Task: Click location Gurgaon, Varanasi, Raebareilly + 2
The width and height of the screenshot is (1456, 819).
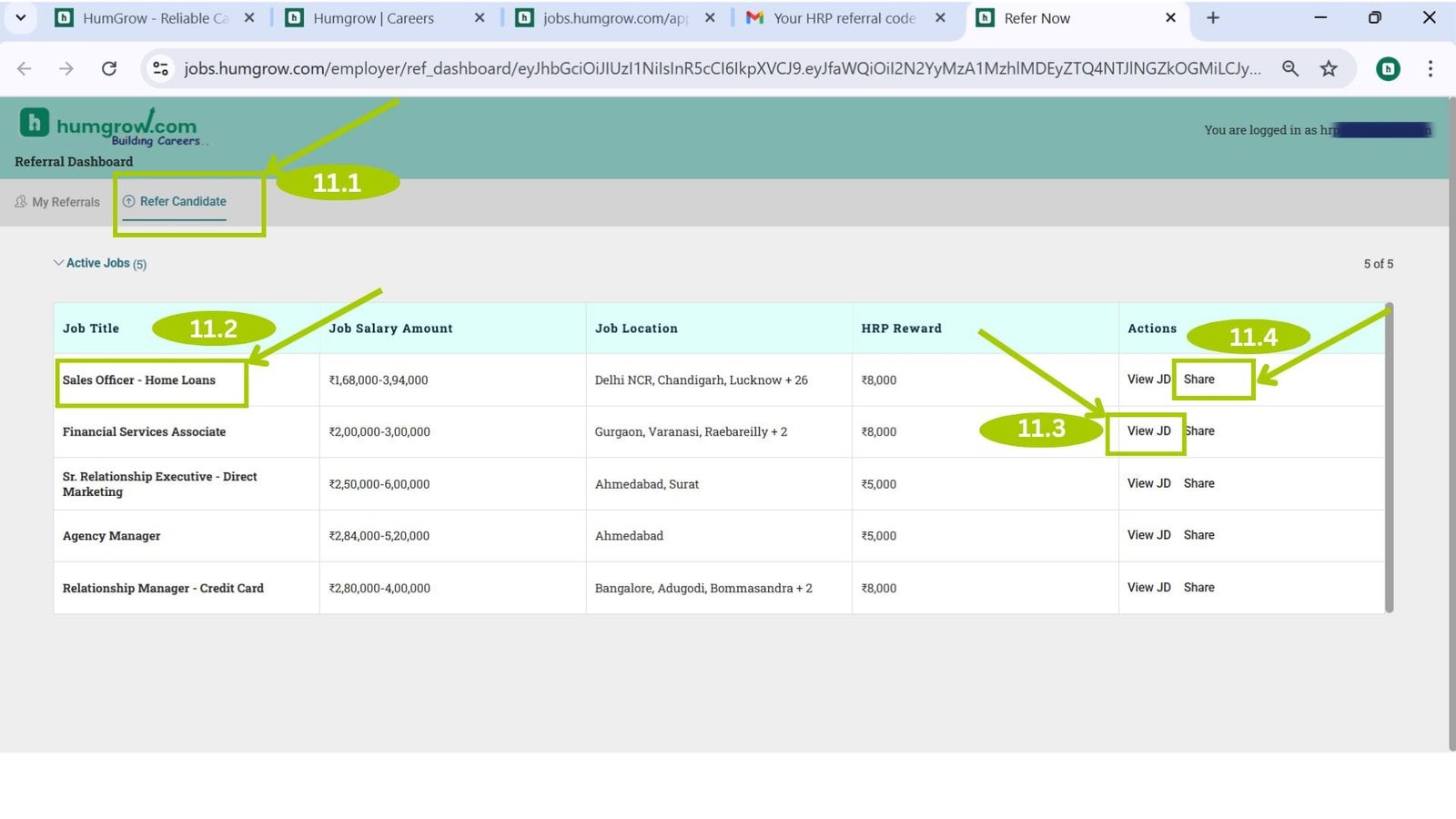Action: (691, 432)
